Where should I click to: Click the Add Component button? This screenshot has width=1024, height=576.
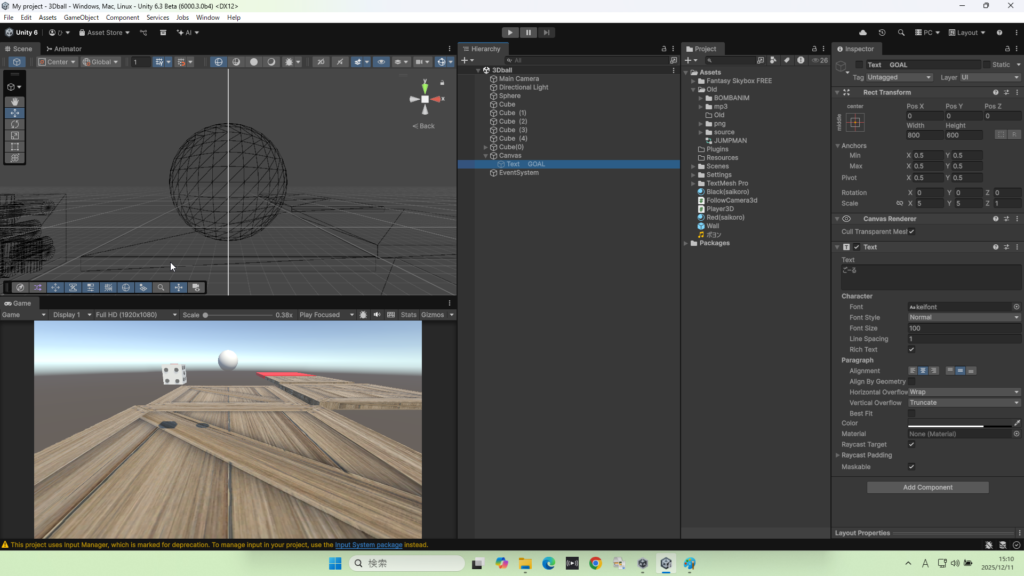pos(927,487)
